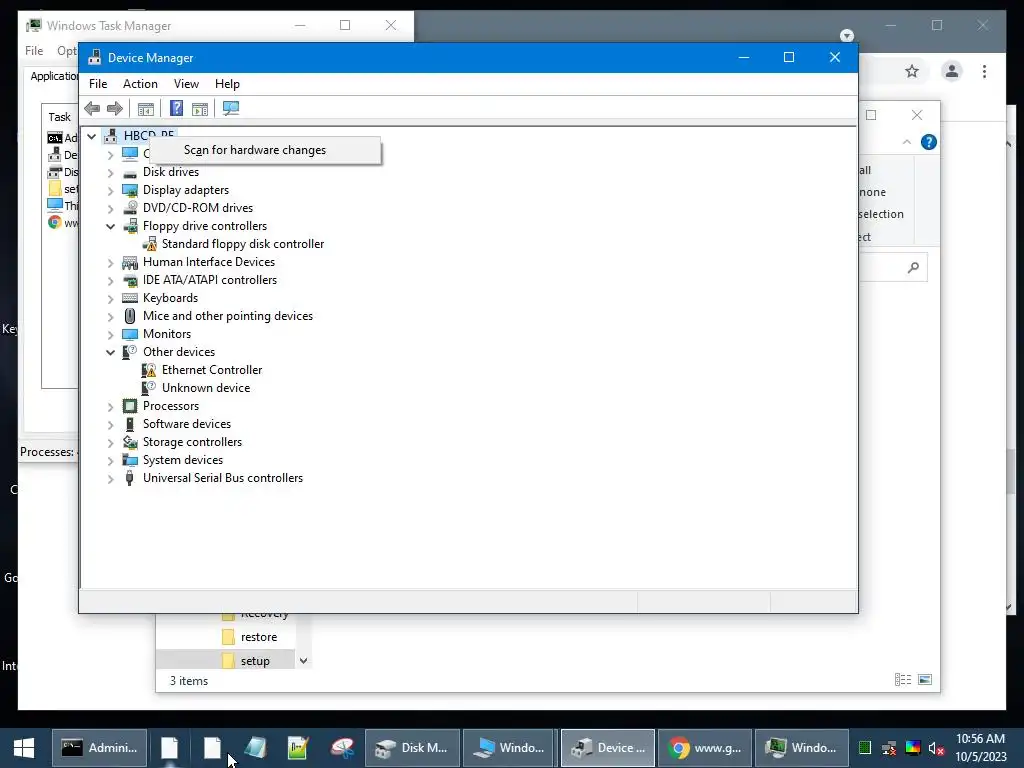Toggle the Show/Hide Action Pane toolbar icon

point(200,108)
